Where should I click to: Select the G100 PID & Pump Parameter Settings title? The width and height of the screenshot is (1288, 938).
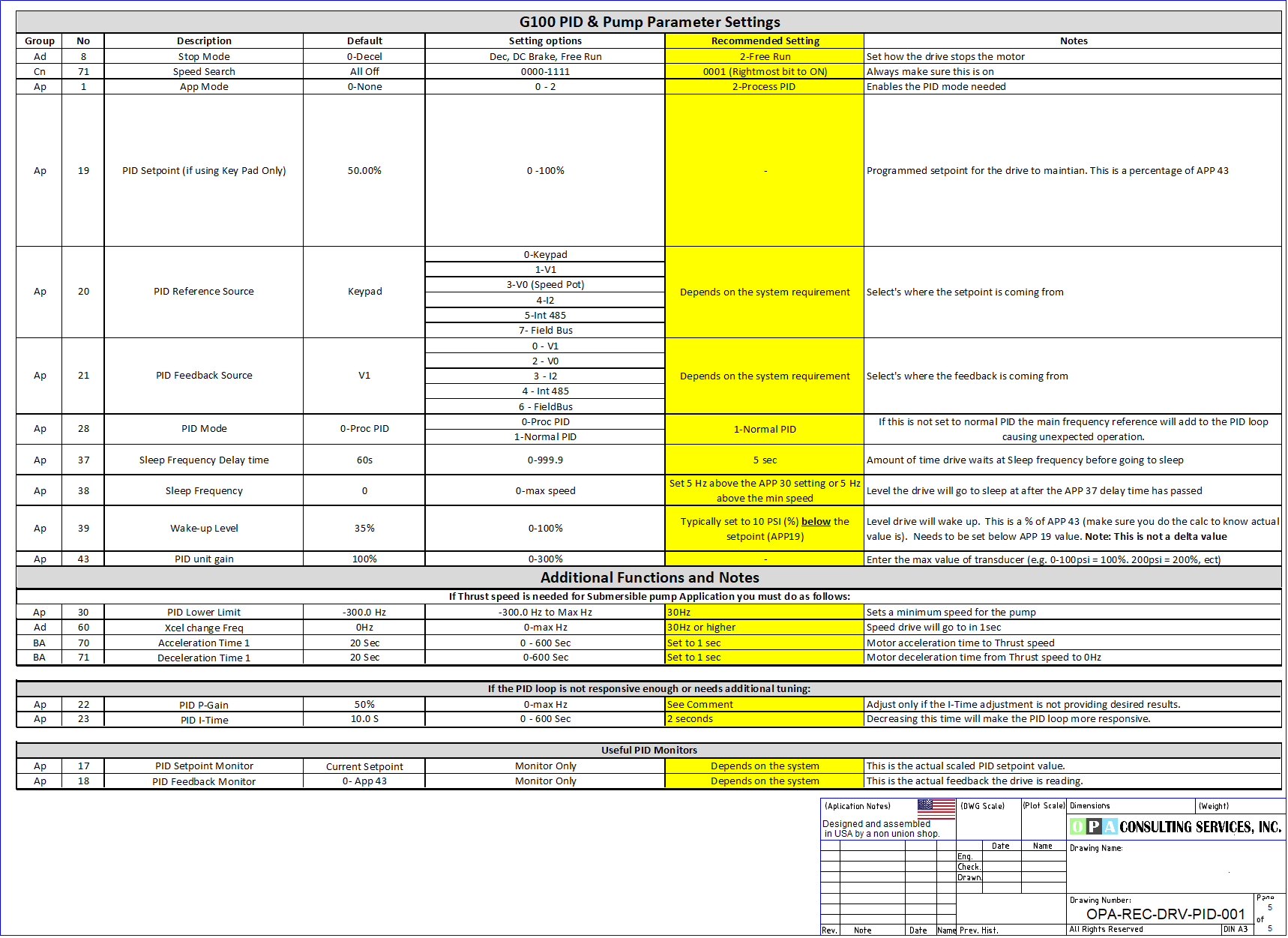(x=649, y=22)
